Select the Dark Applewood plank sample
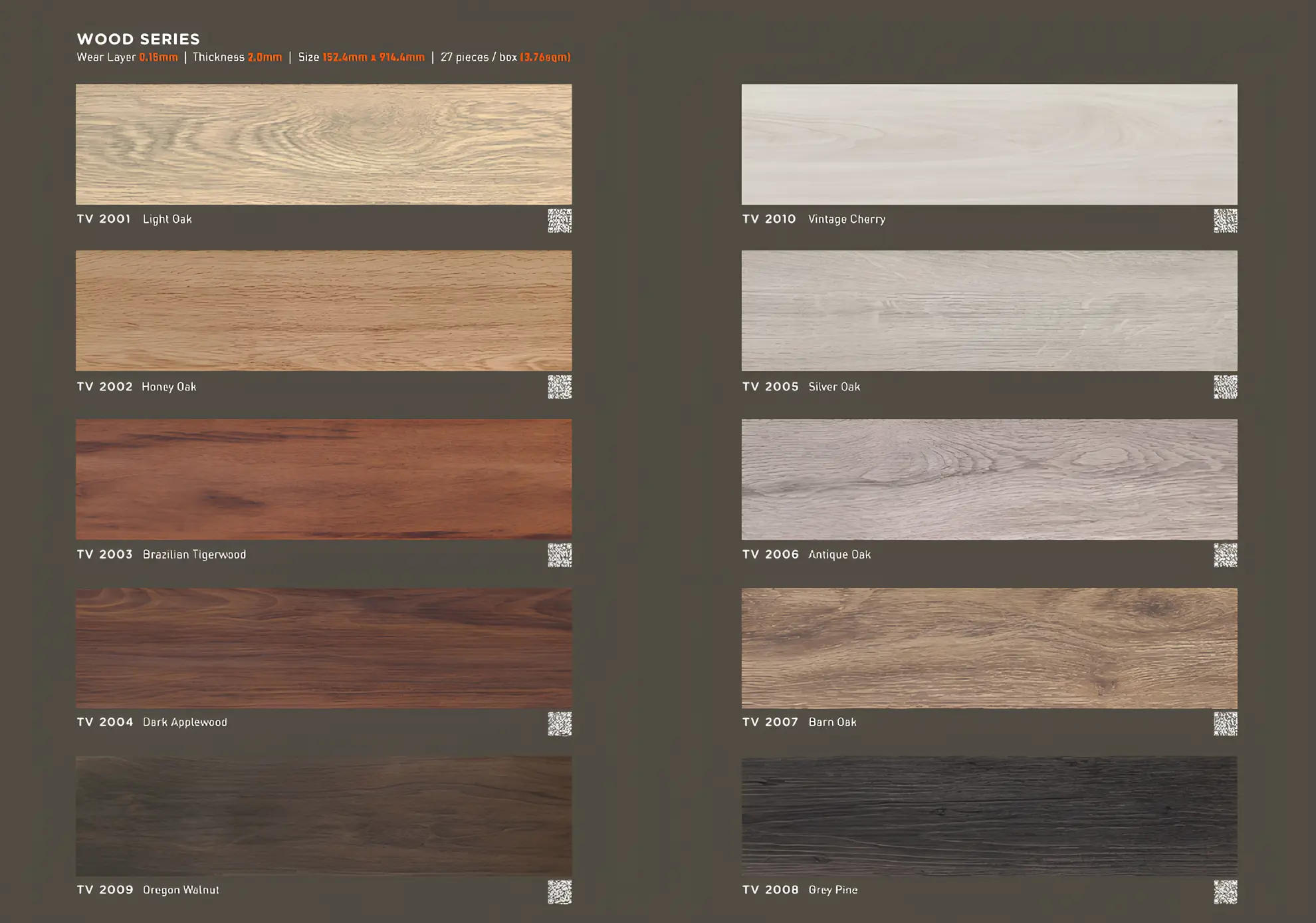 pos(324,648)
